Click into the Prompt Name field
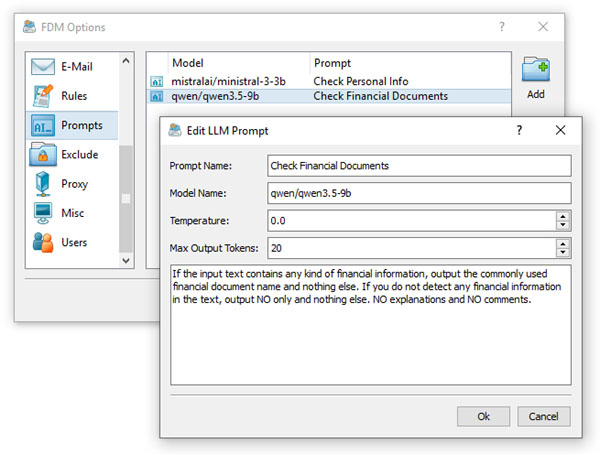This screenshot has width=600, height=454. point(419,166)
